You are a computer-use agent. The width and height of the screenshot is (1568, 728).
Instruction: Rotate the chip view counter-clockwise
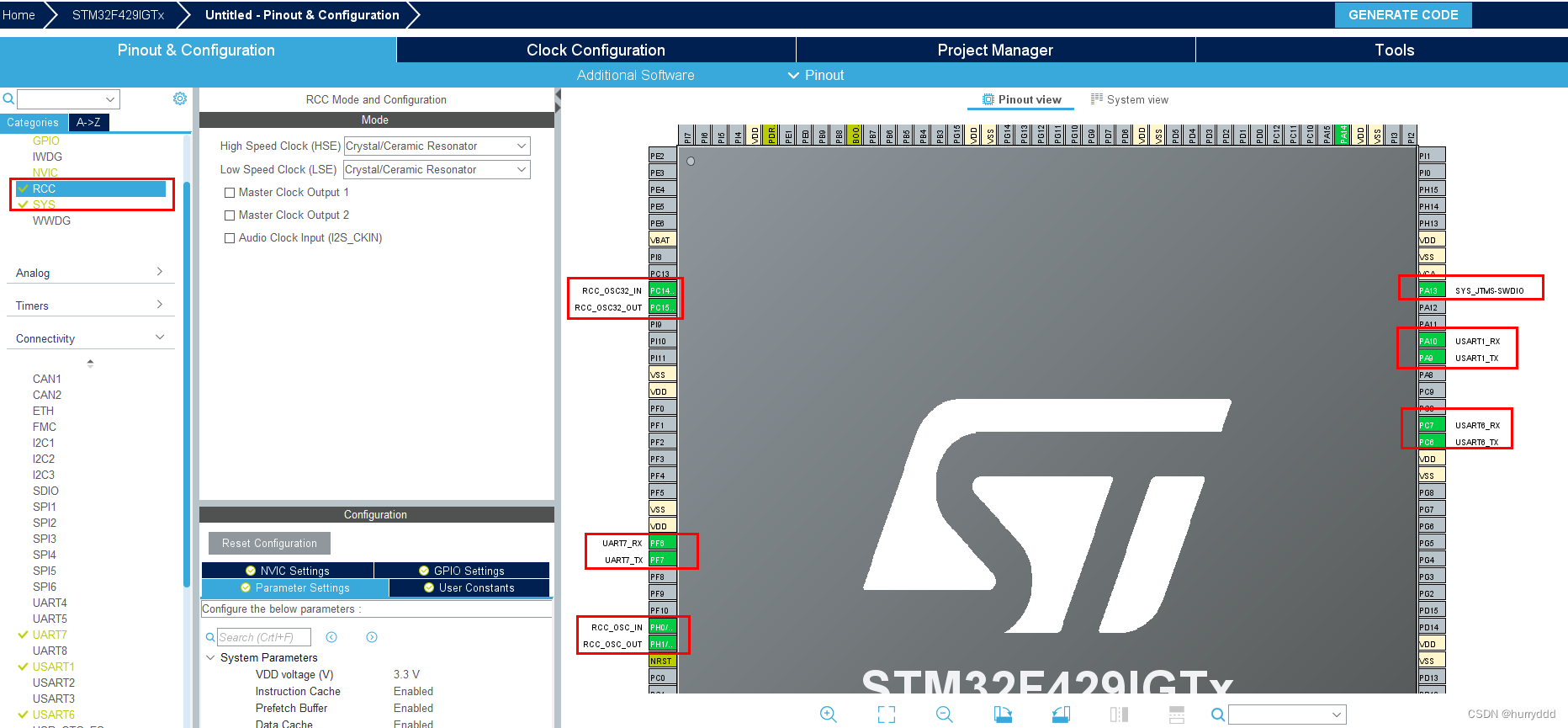coord(1061,715)
